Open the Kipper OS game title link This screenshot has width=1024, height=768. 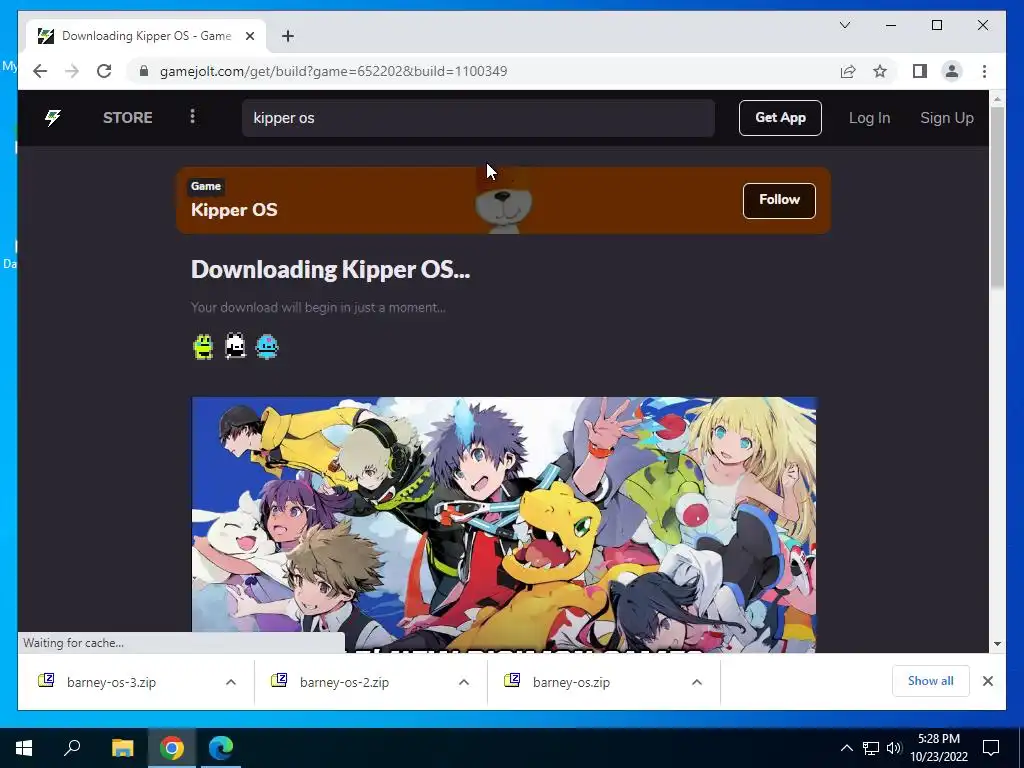[234, 210]
